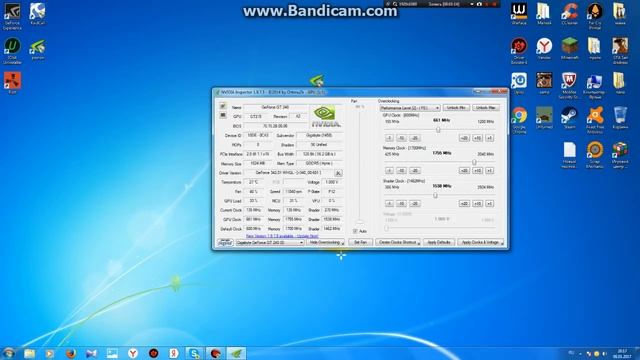This screenshot has width=640, height=360.
Task: Click Apply Clocks & Voltage button
Action: [x=480, y=242]
